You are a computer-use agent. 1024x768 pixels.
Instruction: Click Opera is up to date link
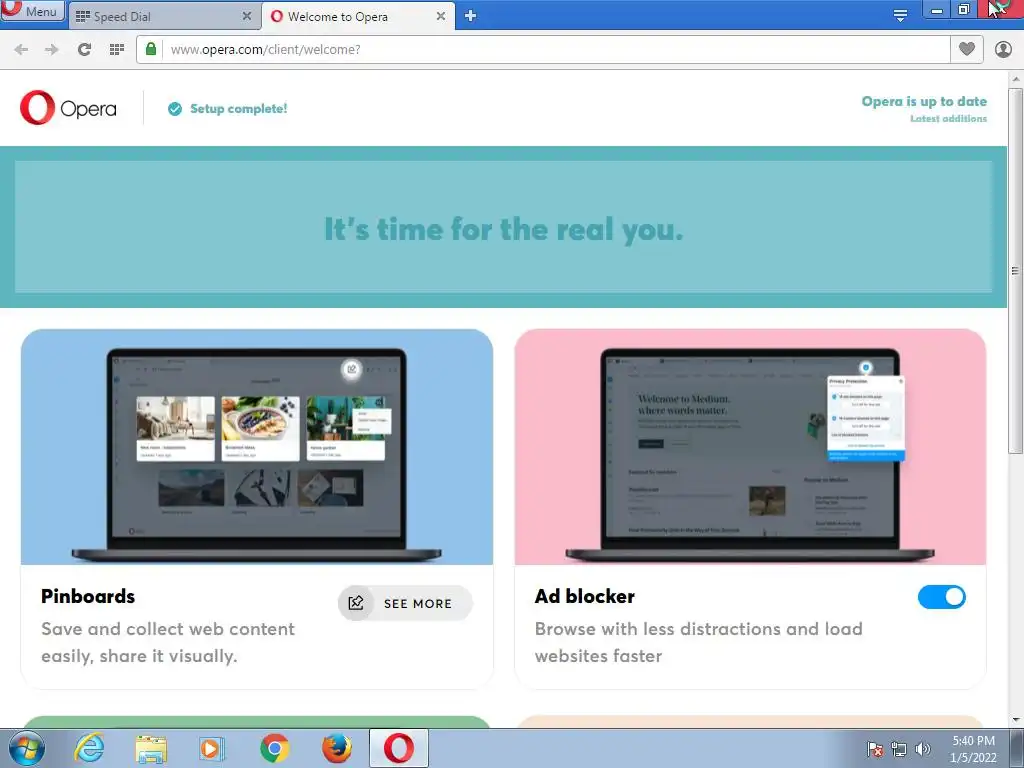(x=924, y=101)
